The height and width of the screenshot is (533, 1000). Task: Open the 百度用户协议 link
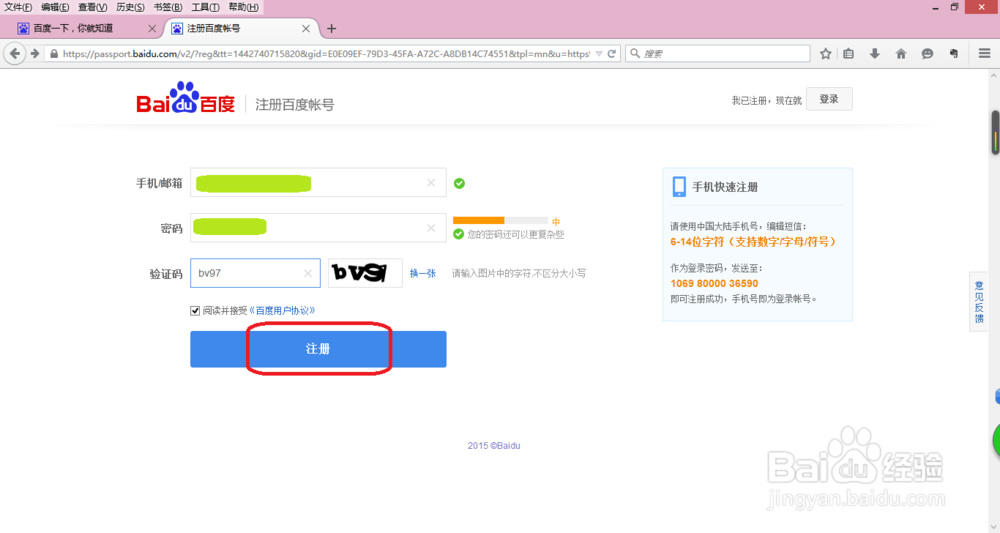click(281, 310)
